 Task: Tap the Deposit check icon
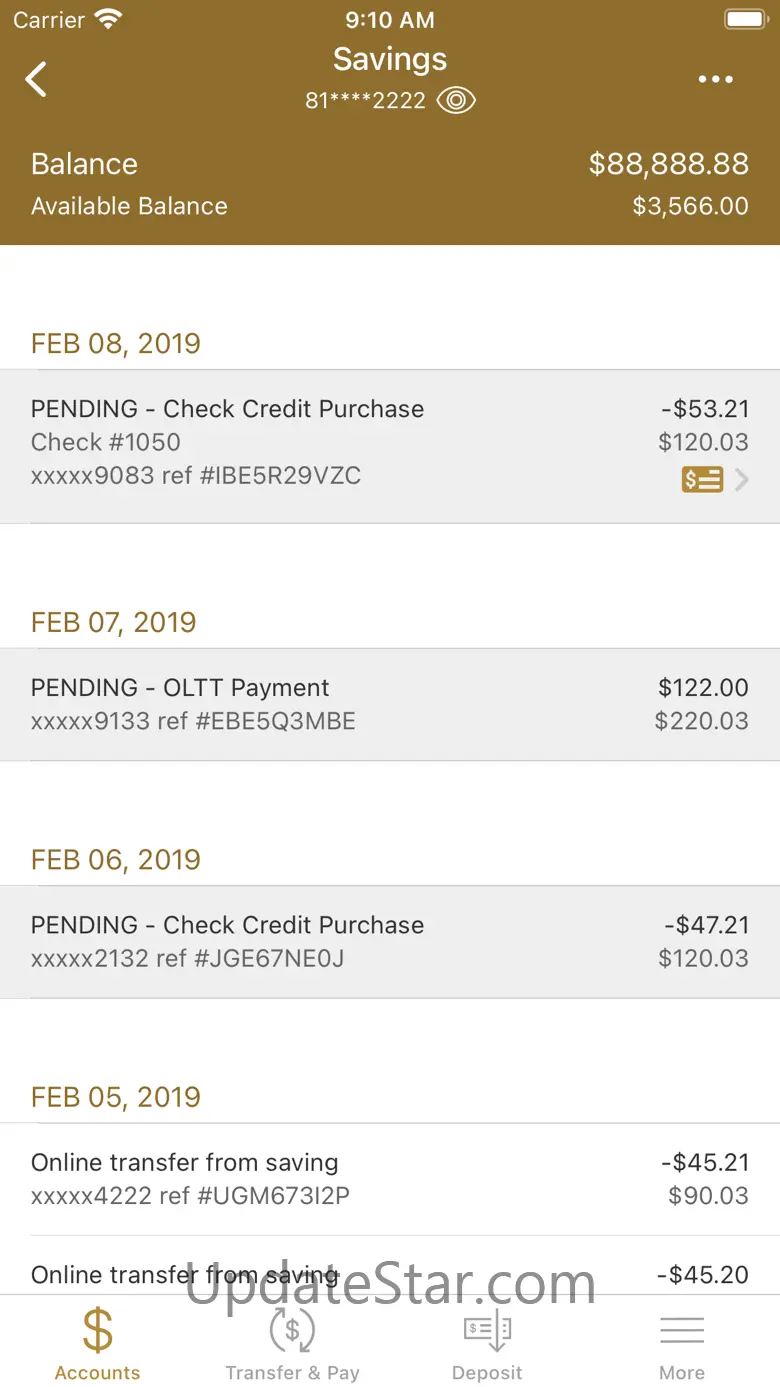click(487, 1331)
